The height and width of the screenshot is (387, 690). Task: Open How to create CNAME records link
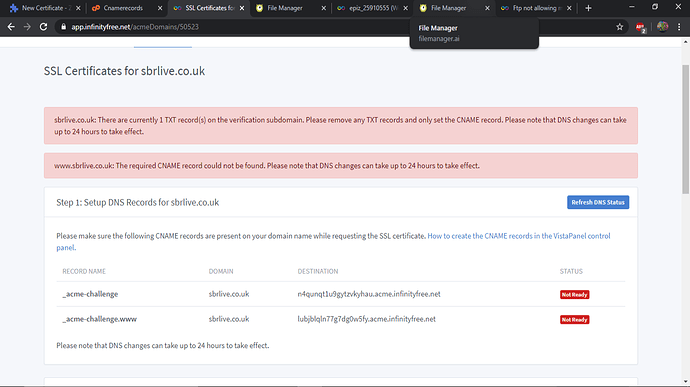[x=333, y=242]
